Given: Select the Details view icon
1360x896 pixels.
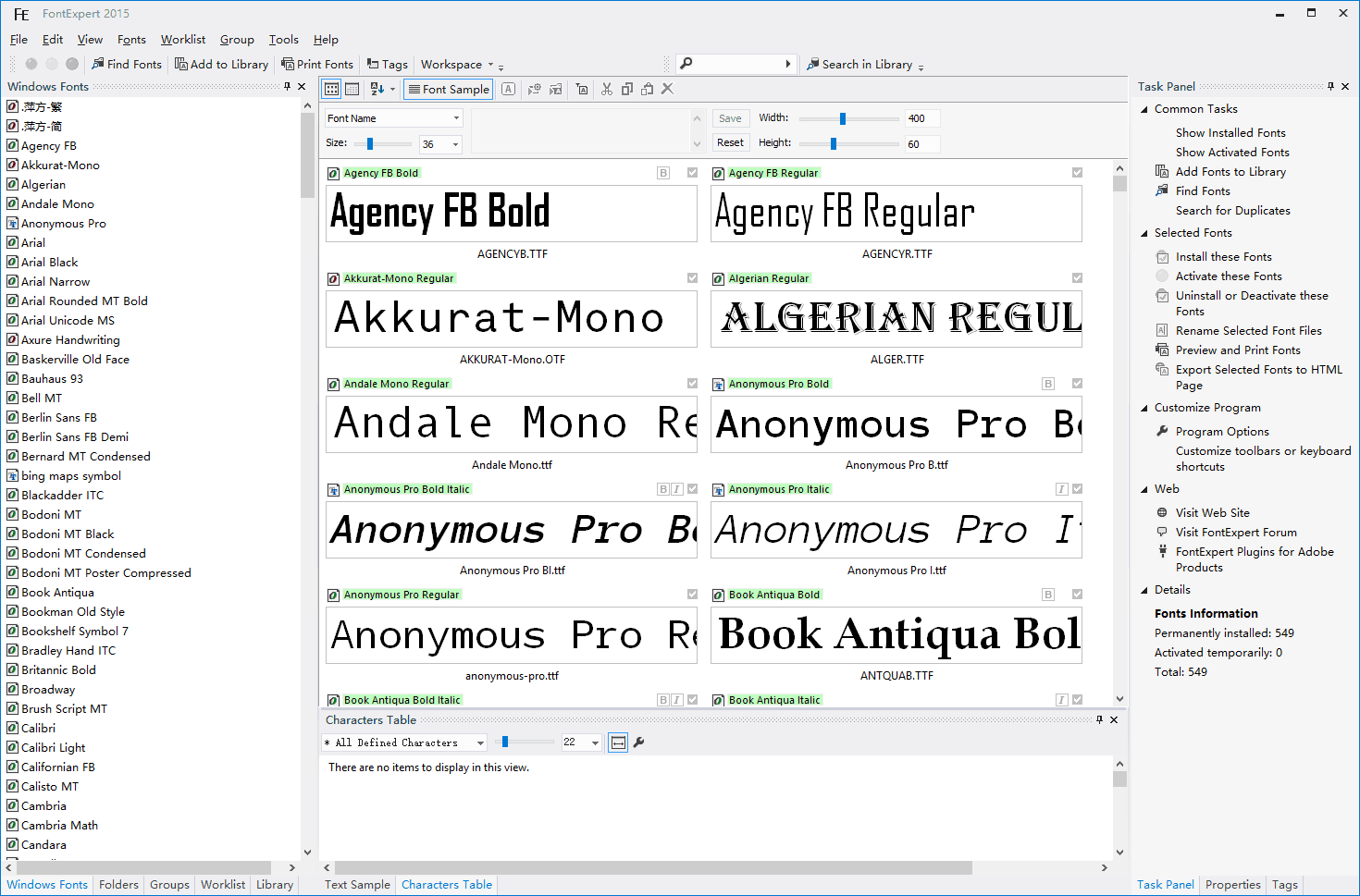Looking at the screenshot, I should click(352, 89).
